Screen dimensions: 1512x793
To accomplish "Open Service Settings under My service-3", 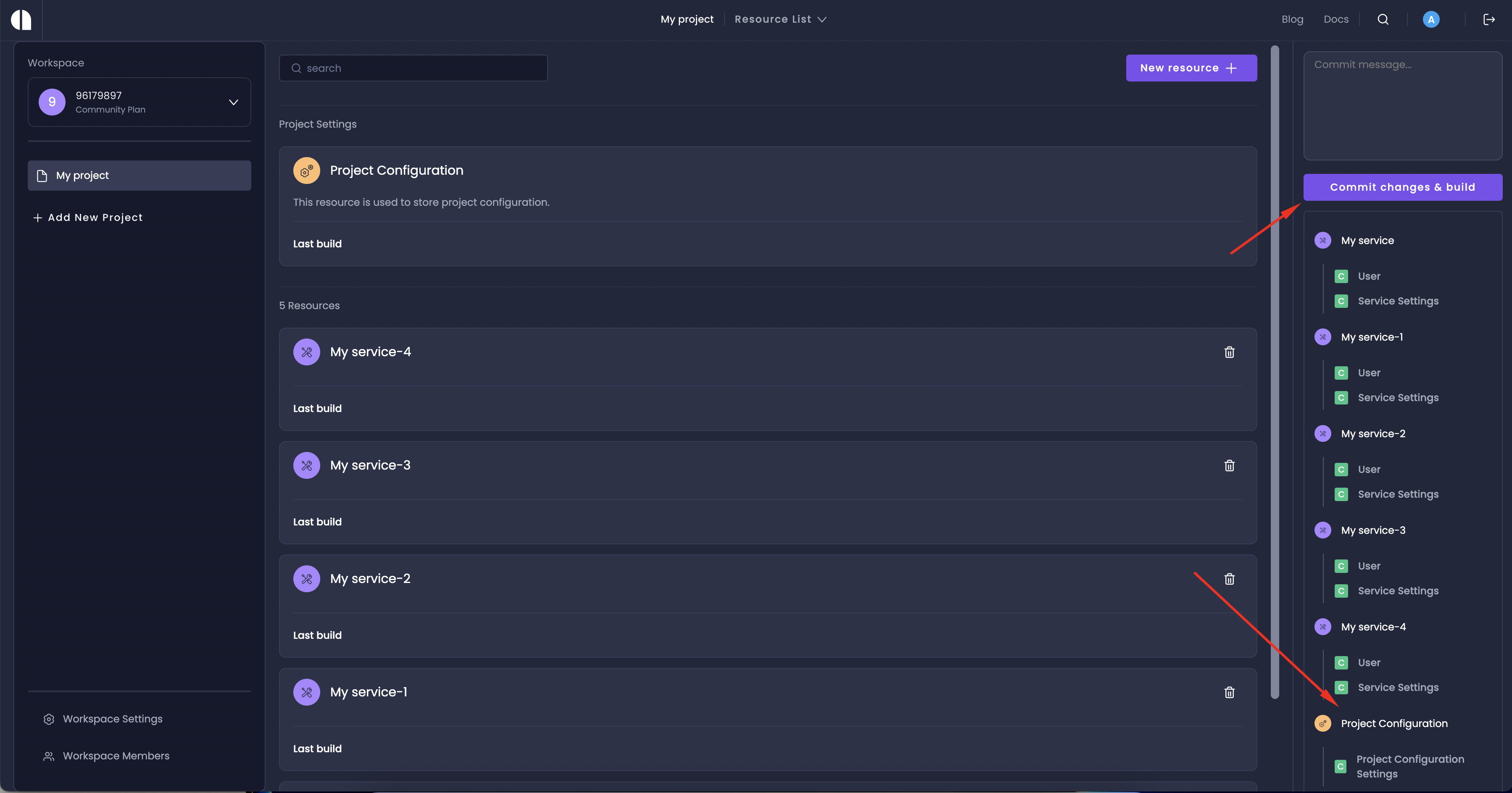I will pyautogui.click(x=1398, y=591).
